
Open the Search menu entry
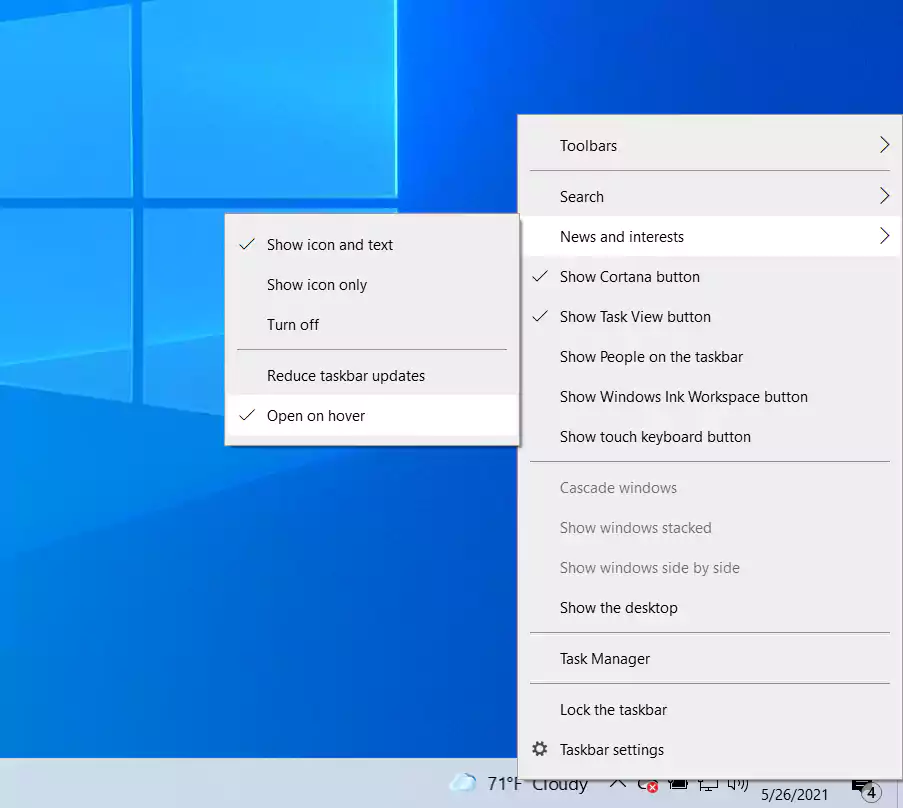tap(710, 196)
